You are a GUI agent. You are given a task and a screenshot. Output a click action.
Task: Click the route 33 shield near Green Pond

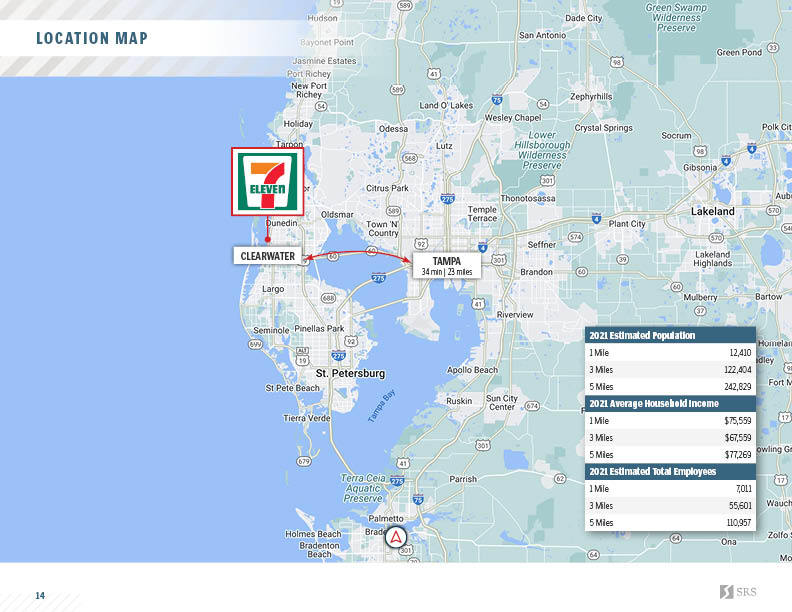tap(773, 47)
